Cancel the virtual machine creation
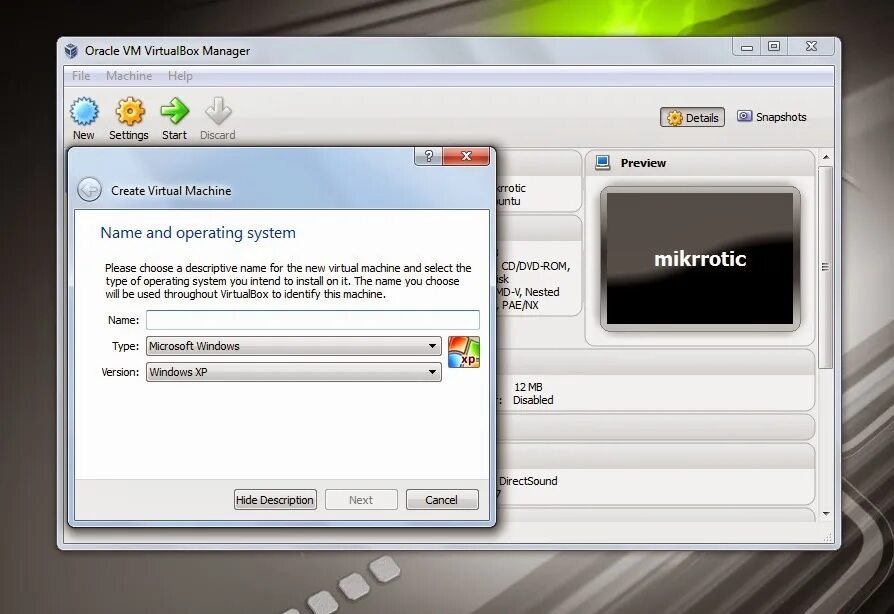The width and height of the screenshot is (894, 614). click(442, 500)
